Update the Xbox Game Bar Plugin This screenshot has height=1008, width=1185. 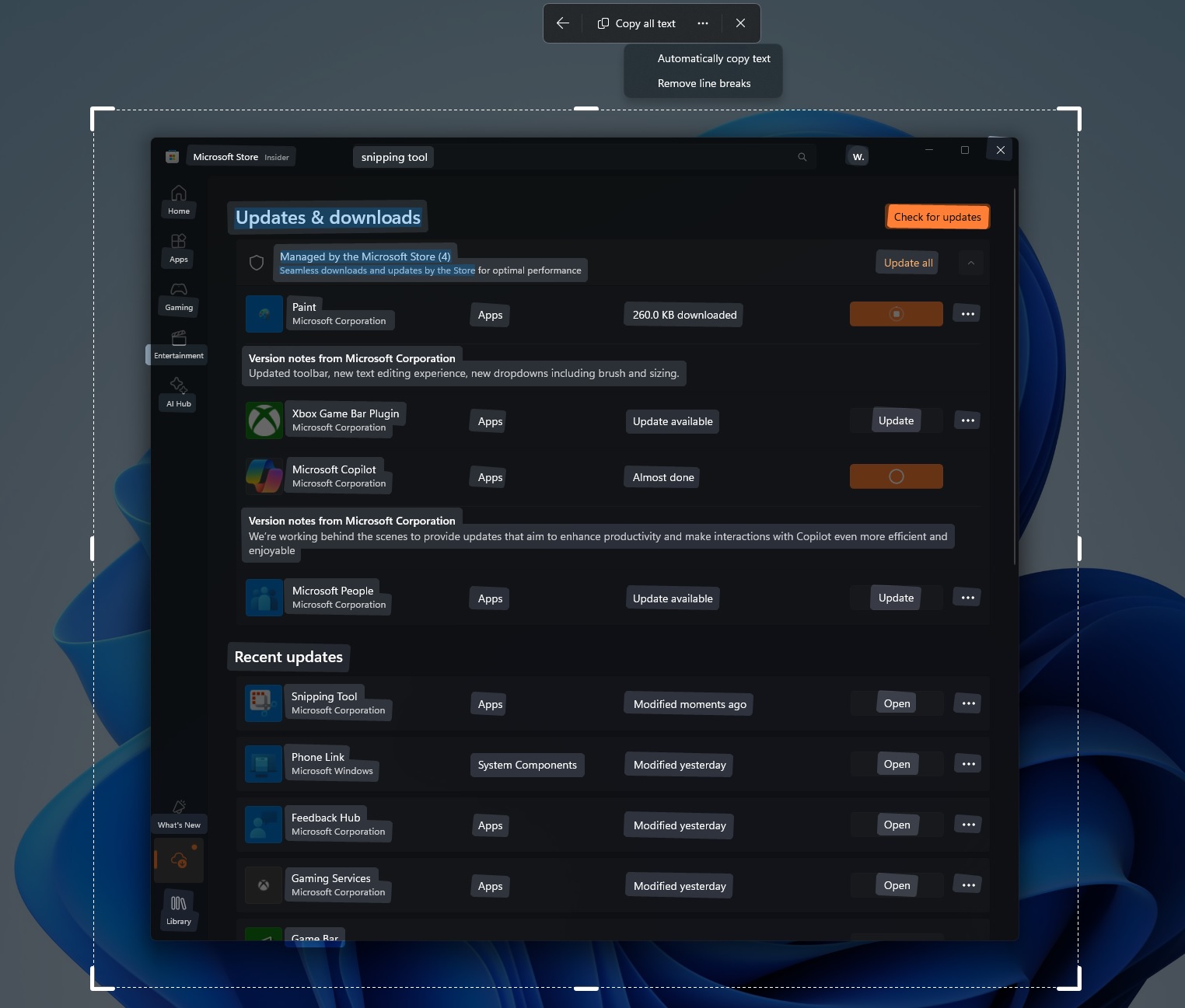coord(895,420)
